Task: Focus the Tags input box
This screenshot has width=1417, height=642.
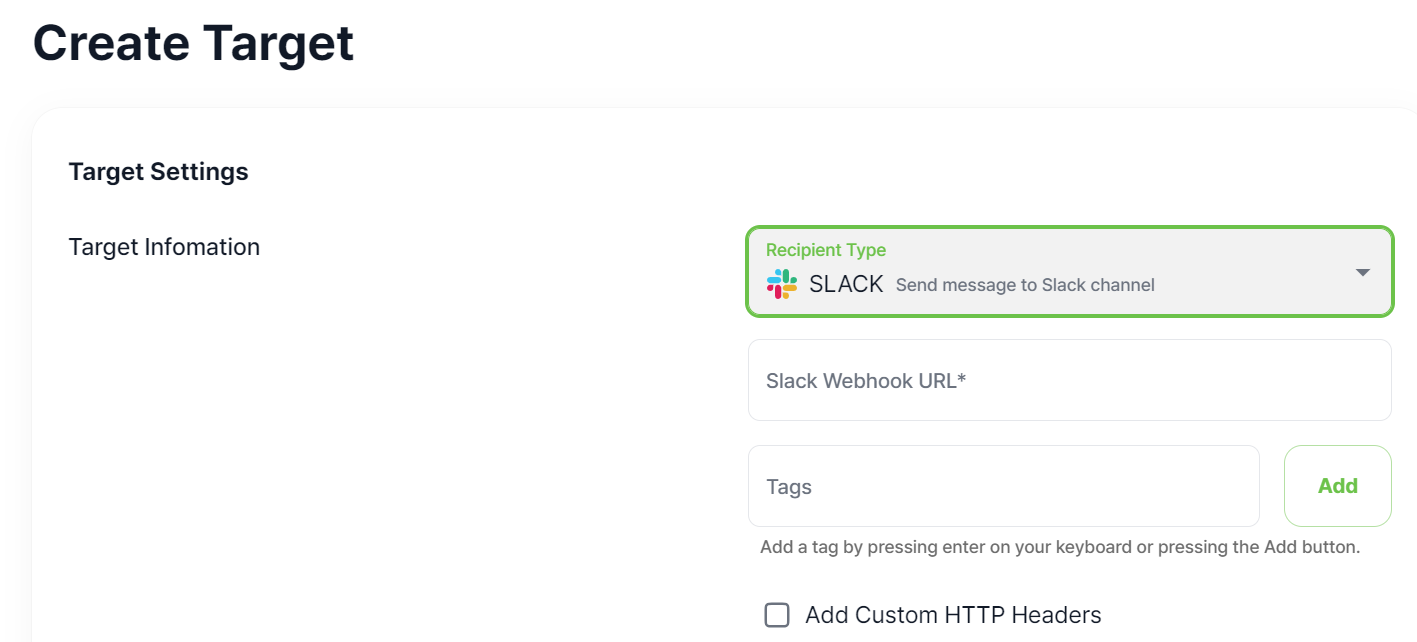Action: 1003,486
